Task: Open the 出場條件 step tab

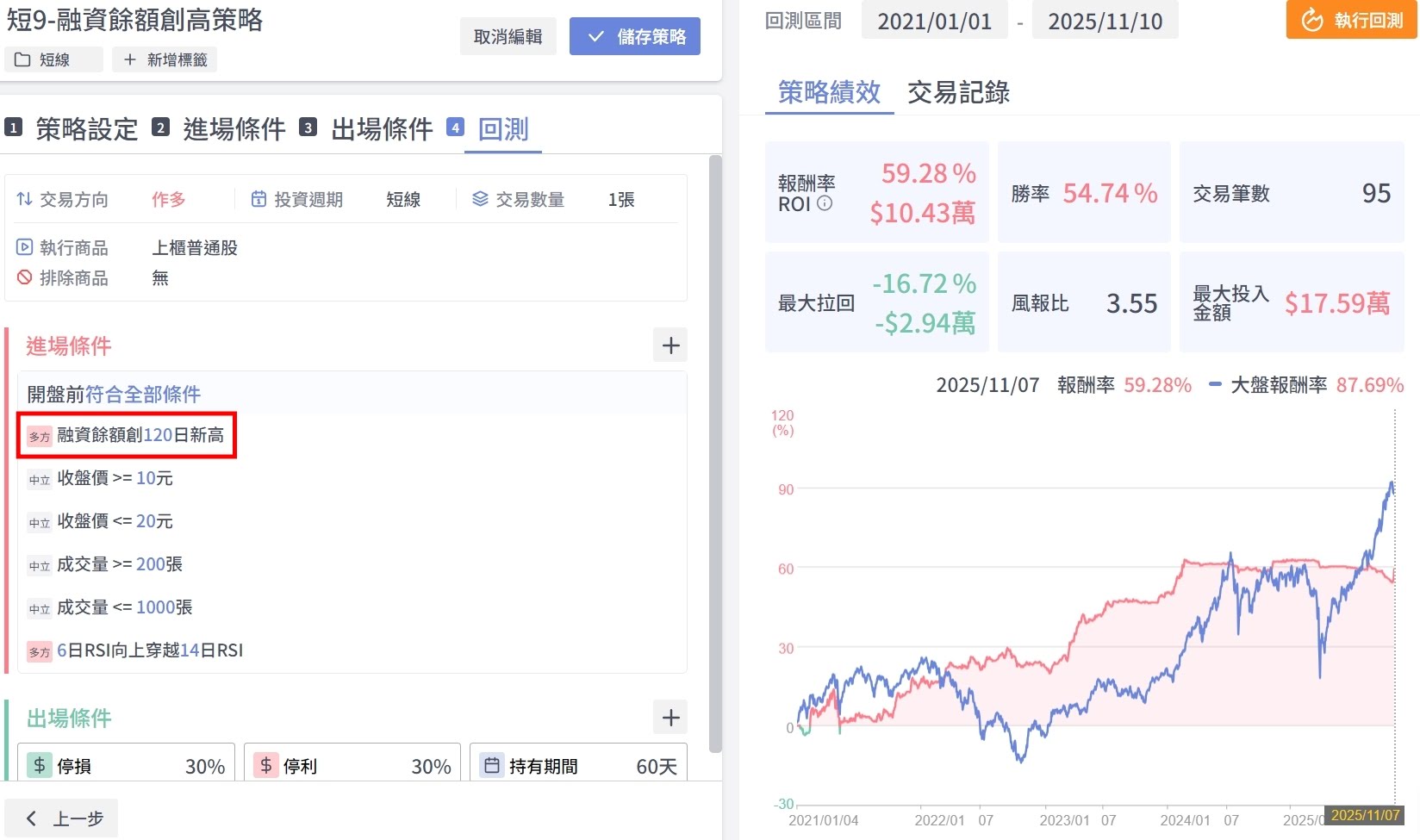Action: [381, 129]
